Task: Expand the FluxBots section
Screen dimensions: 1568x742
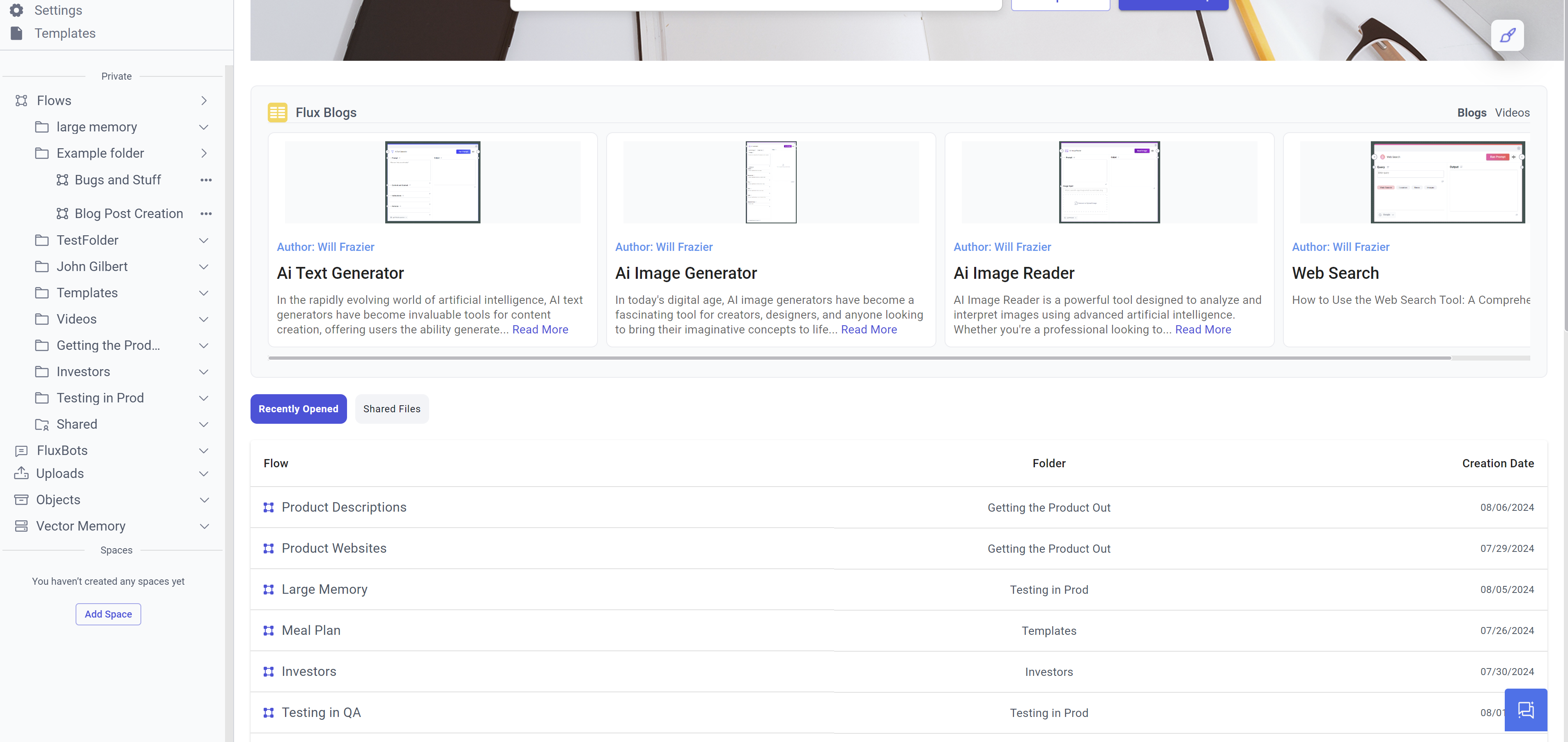Action: click(204, 450)
